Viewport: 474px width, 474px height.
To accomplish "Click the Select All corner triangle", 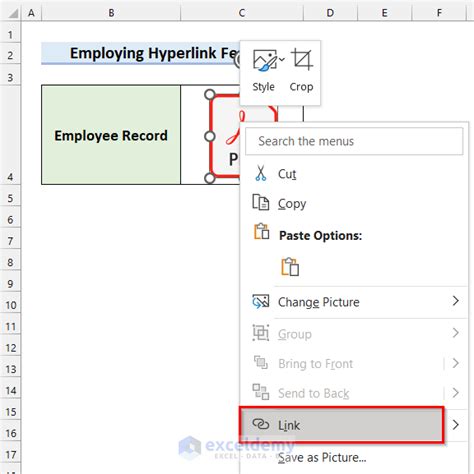I will 13,13.
